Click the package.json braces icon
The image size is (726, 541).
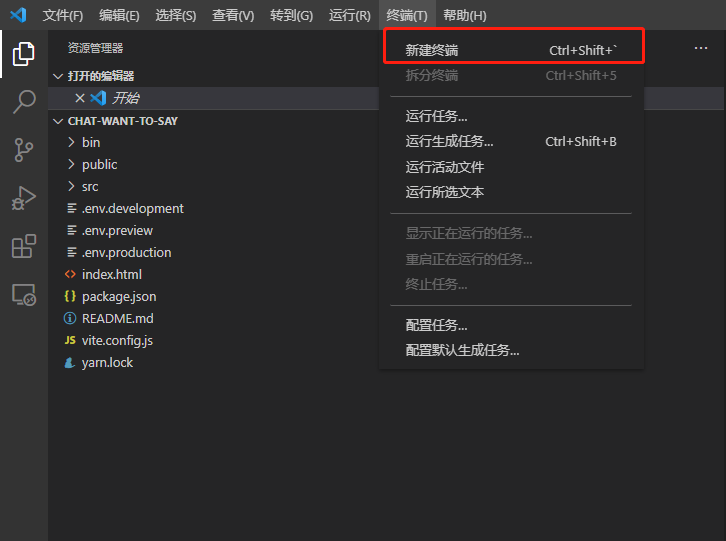tap(70, 296)
